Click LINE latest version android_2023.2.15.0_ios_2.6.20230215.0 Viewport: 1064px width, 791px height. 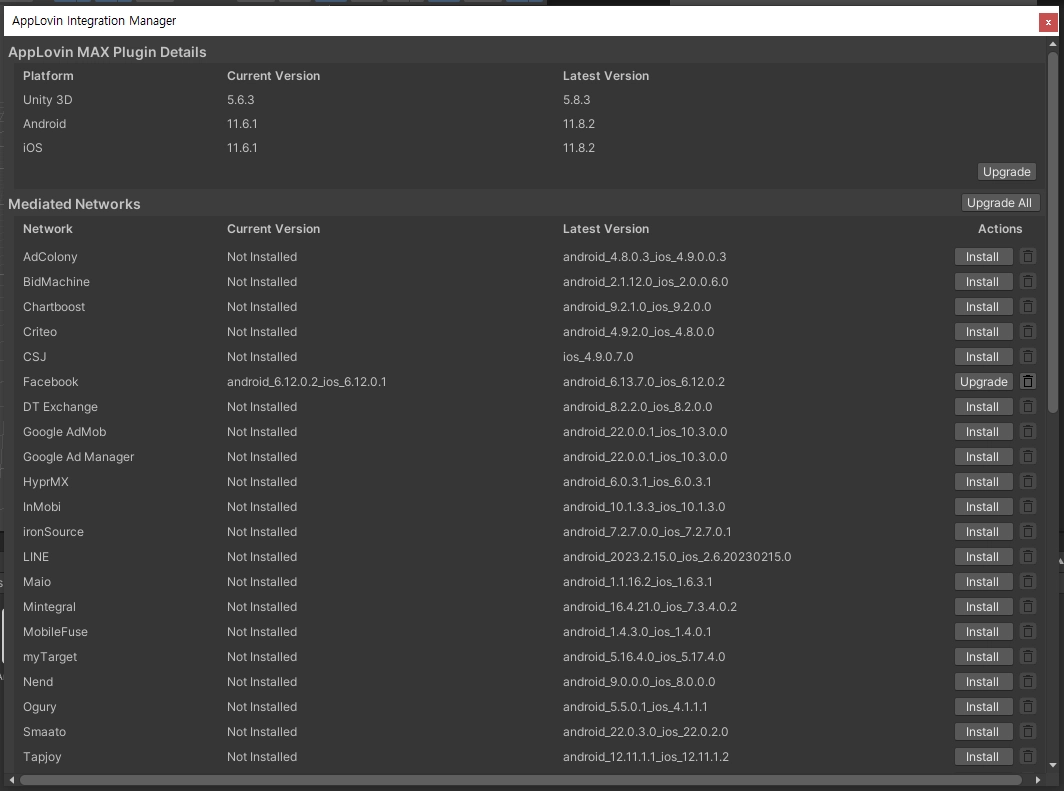point(677,557)
